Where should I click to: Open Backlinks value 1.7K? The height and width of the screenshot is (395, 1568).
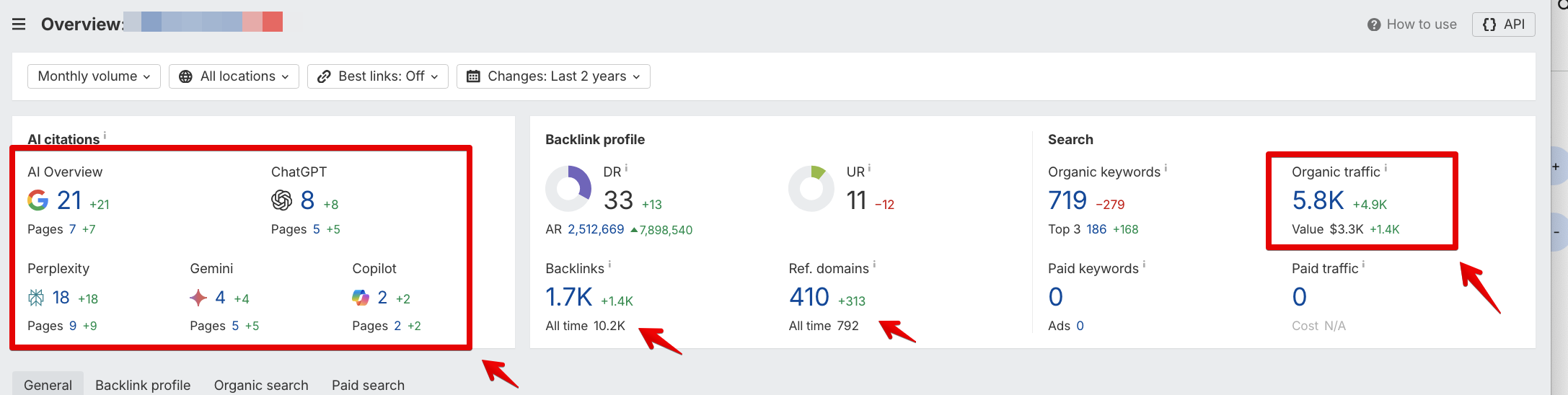coord(569,297)
